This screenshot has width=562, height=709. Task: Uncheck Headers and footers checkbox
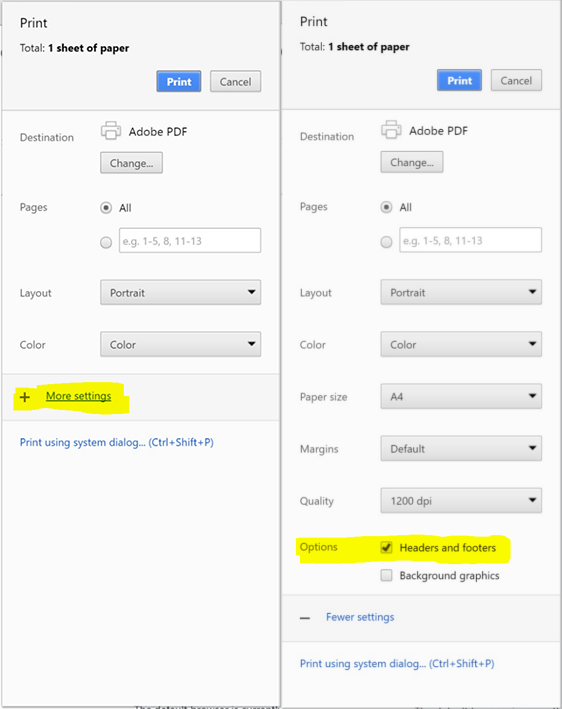pos(386,547)
